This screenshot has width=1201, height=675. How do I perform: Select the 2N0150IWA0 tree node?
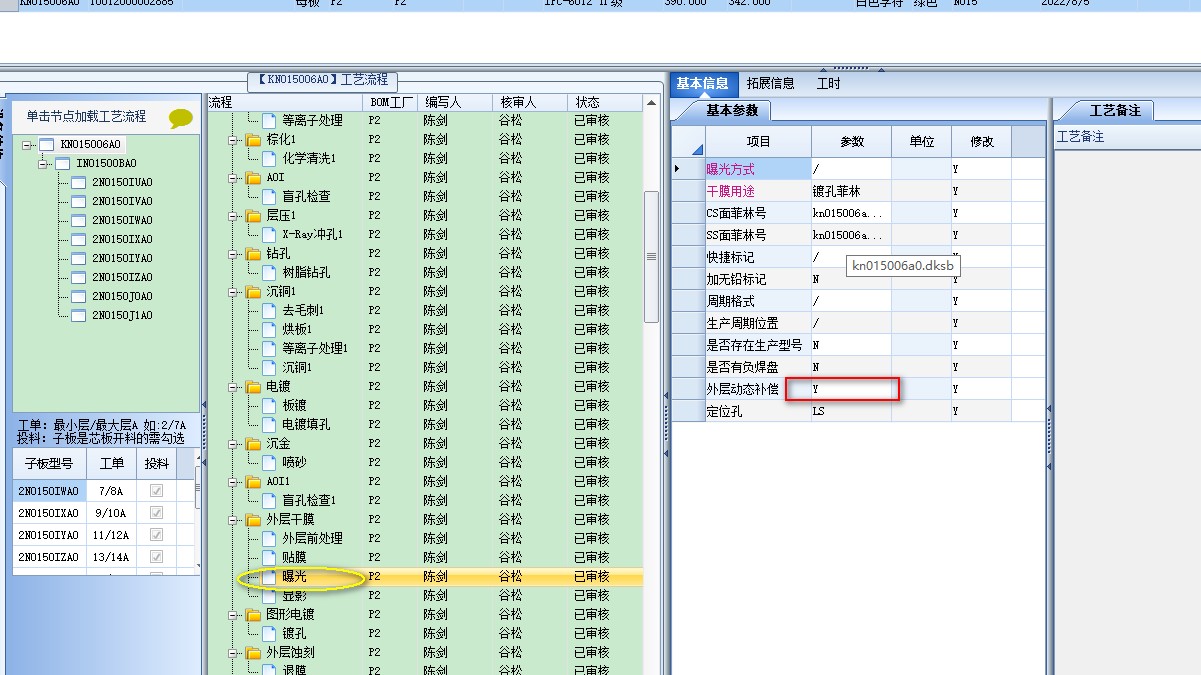coord(122,220)
